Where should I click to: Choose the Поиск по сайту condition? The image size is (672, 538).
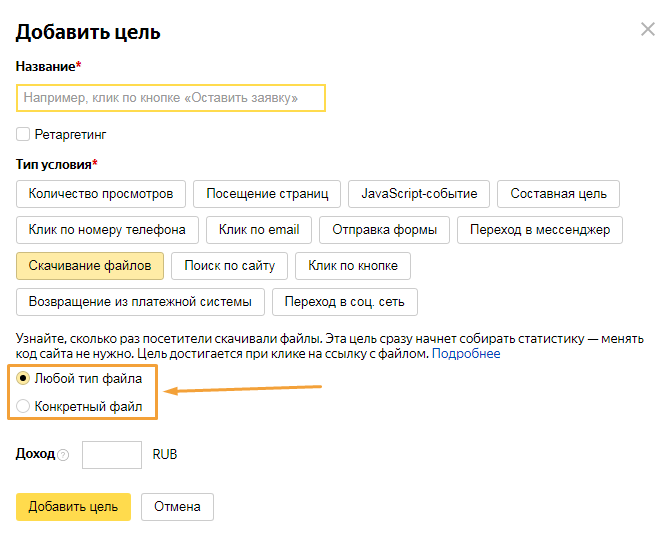tap(230, 266)
